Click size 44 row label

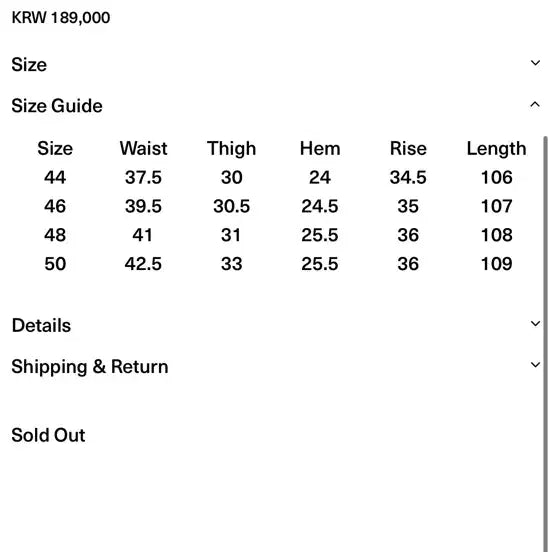click(x=55, y=177)
